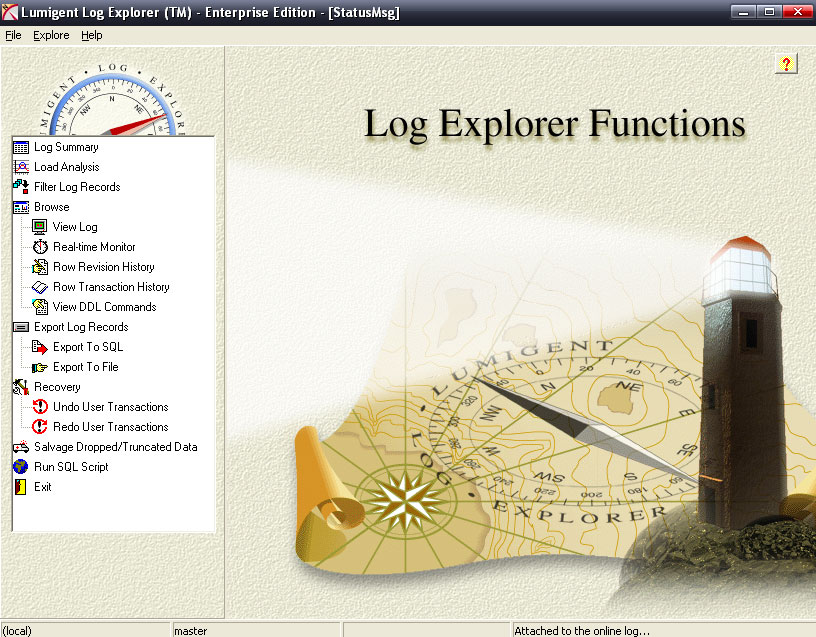Click the Load Analysis chart icon

tap(20, 167)
